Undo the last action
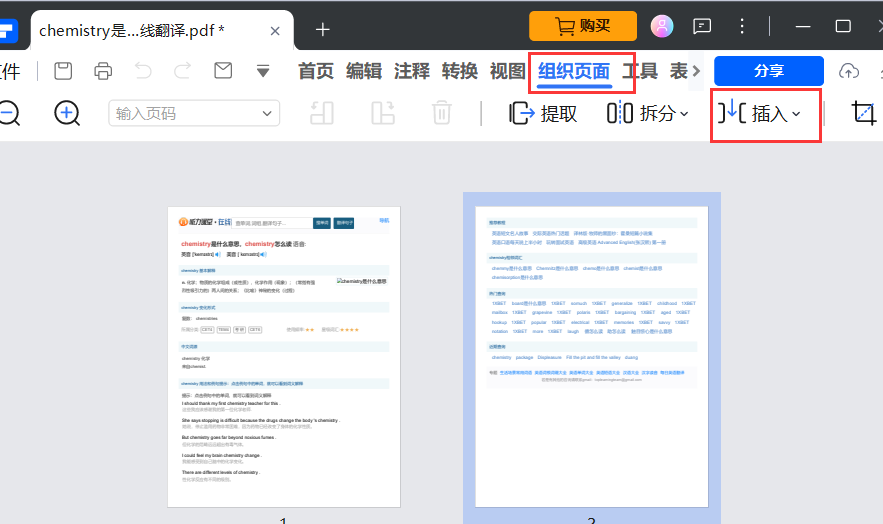 [x=143, y=71]
